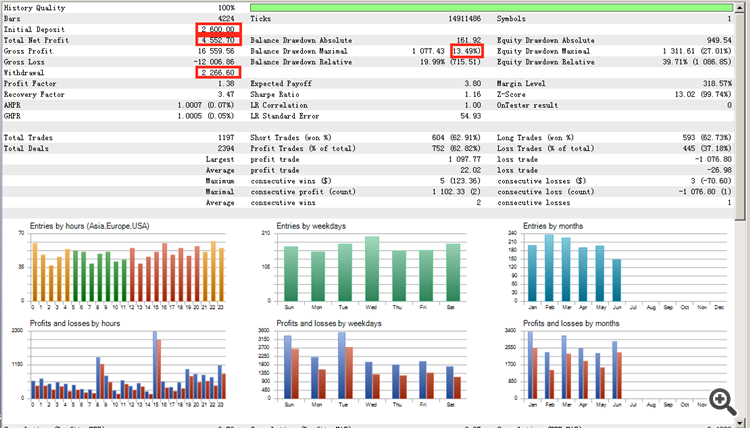Click the Wed bar in Entries by weekdays

[x=372, y=269]
